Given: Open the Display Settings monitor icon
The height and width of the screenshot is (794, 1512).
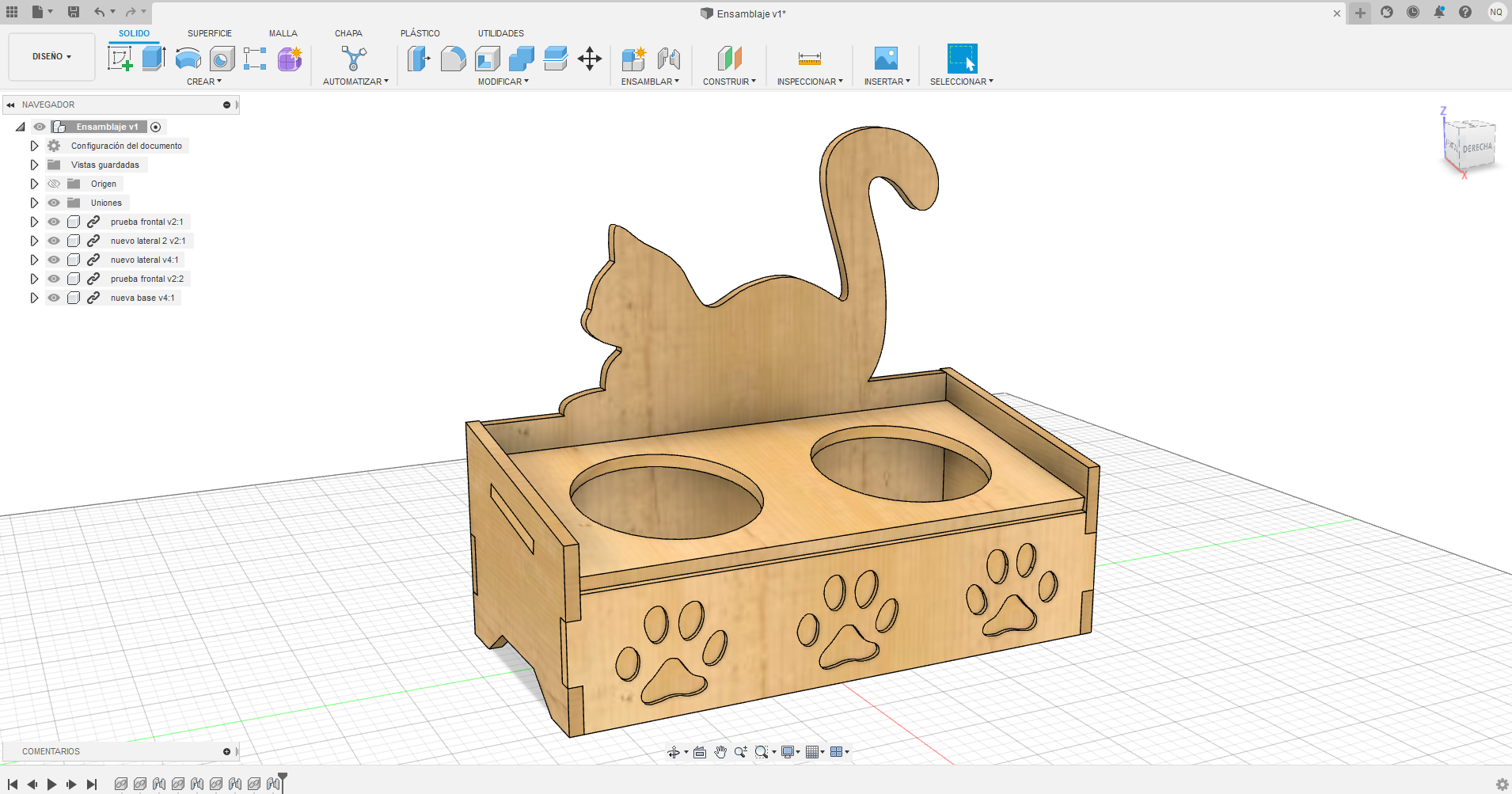Looking at the screenshot, I should (x=788, y=752).
